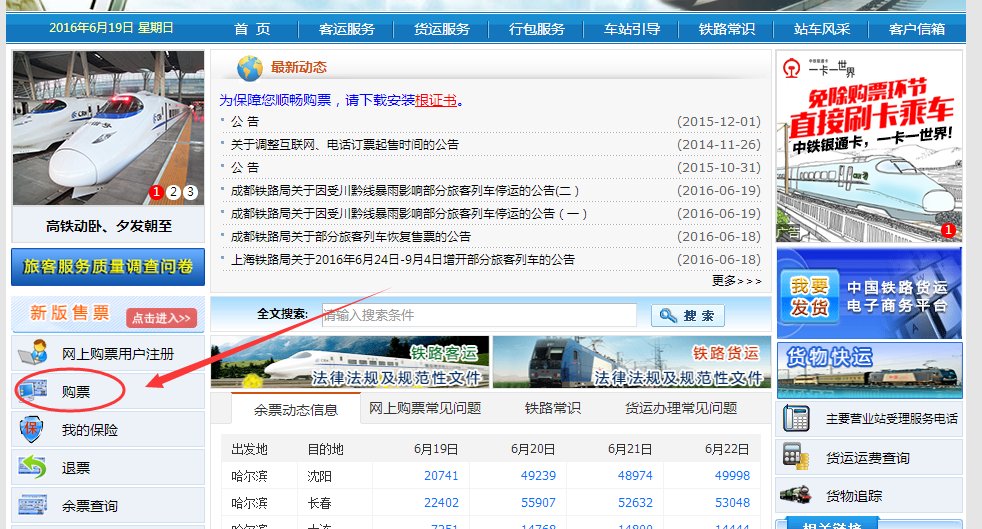Click 53048 for 哈尔滨-长春 6月22日

[732, 503]
